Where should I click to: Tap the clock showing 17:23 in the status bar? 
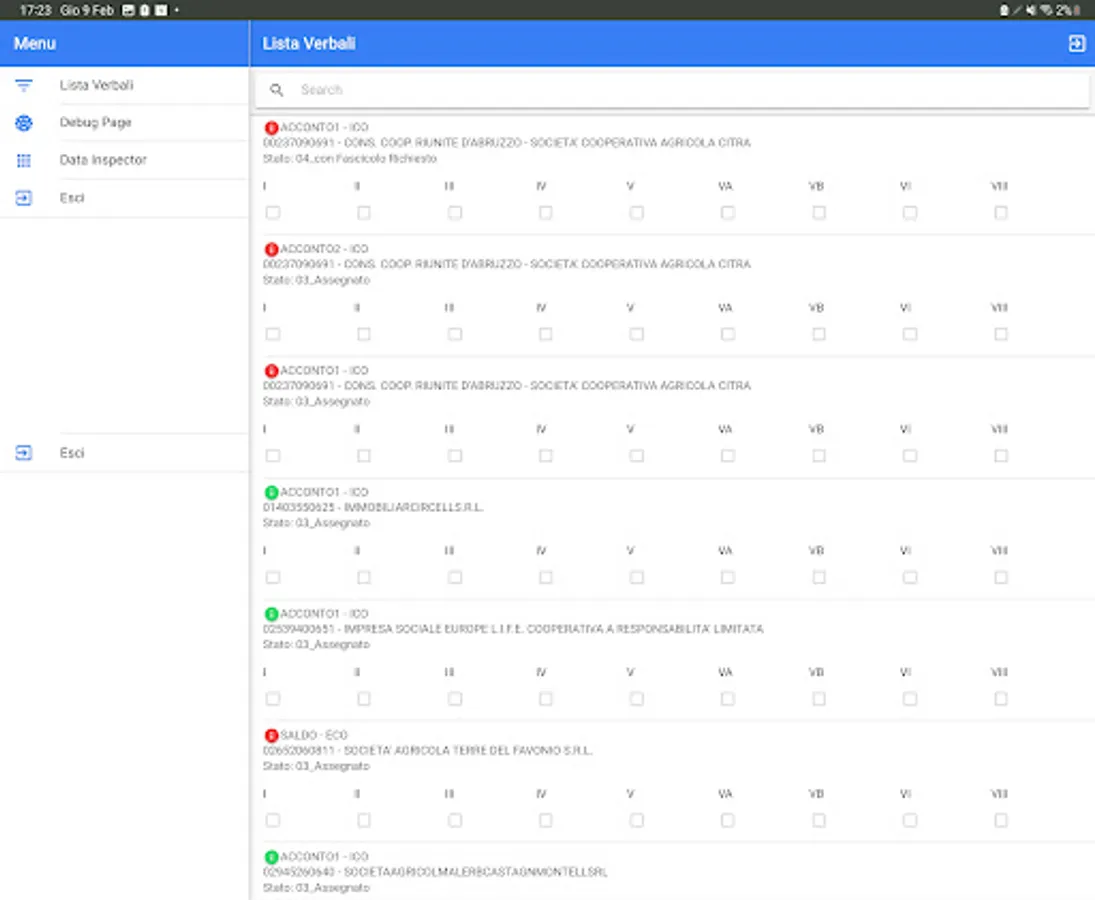pos(35,10)
